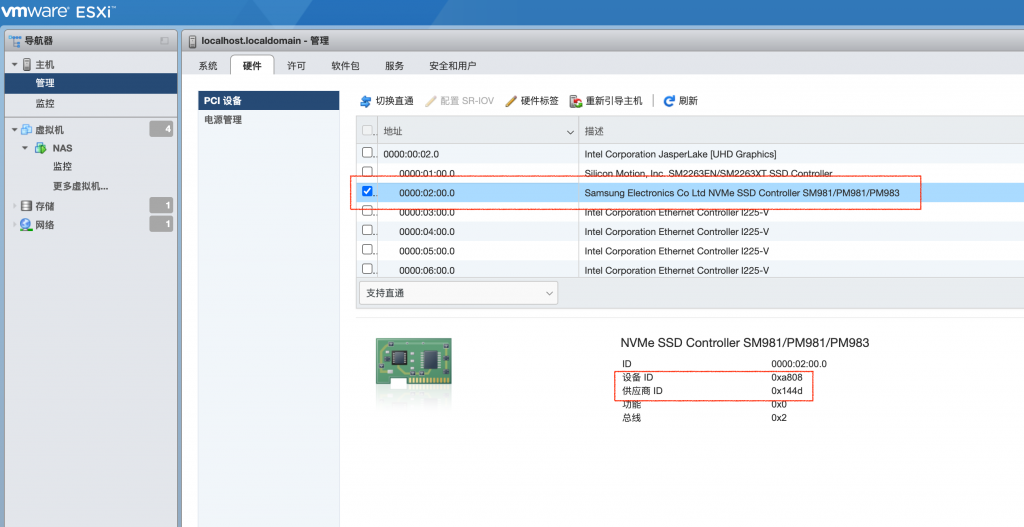
Task: Select Monitor under NAS virtual machine
Action: point(62,167)
